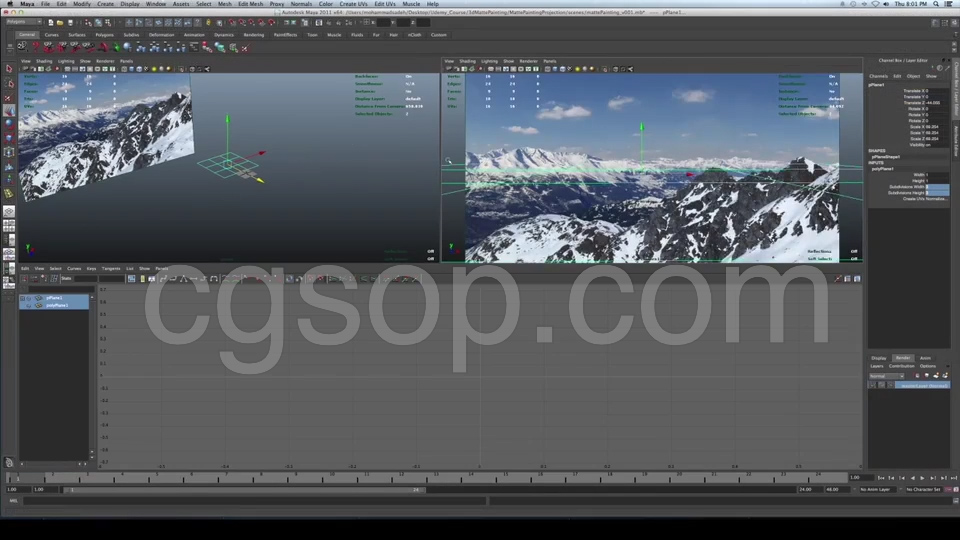This screenshot has width=960, height=540.
Task: Click pPlaneShape1 under SHAPES
Action: click(x=885, y=157)
